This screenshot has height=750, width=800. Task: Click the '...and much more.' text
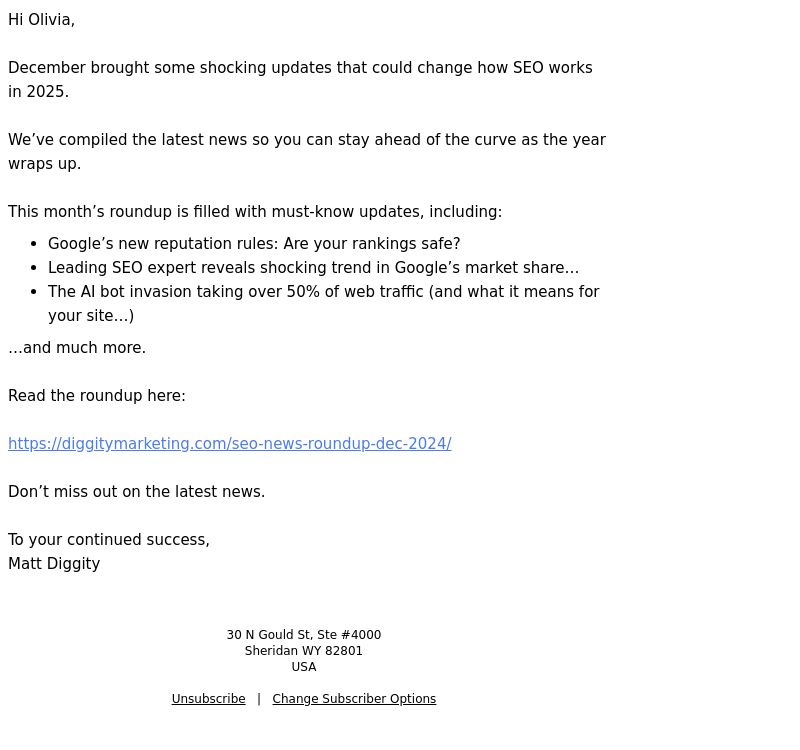pyautogui.click(x=77, y=348)
